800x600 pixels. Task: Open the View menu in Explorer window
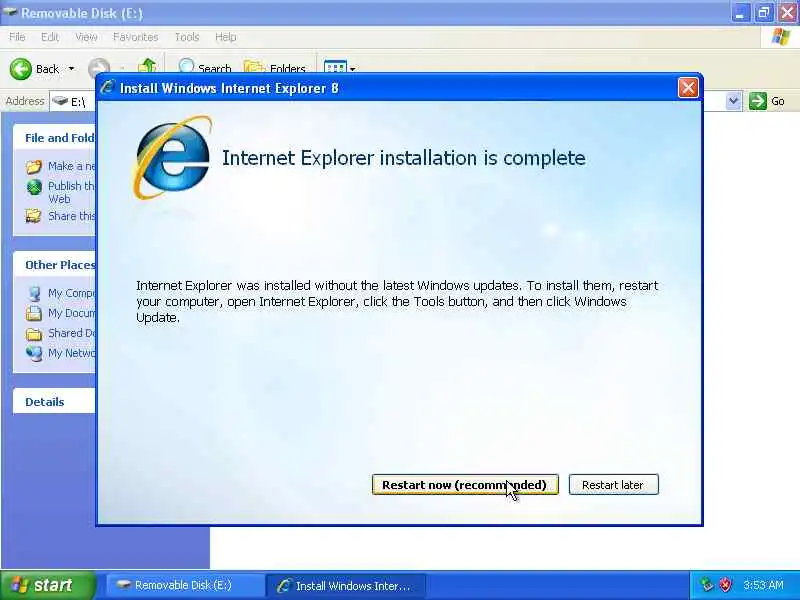tap(86, 37)
